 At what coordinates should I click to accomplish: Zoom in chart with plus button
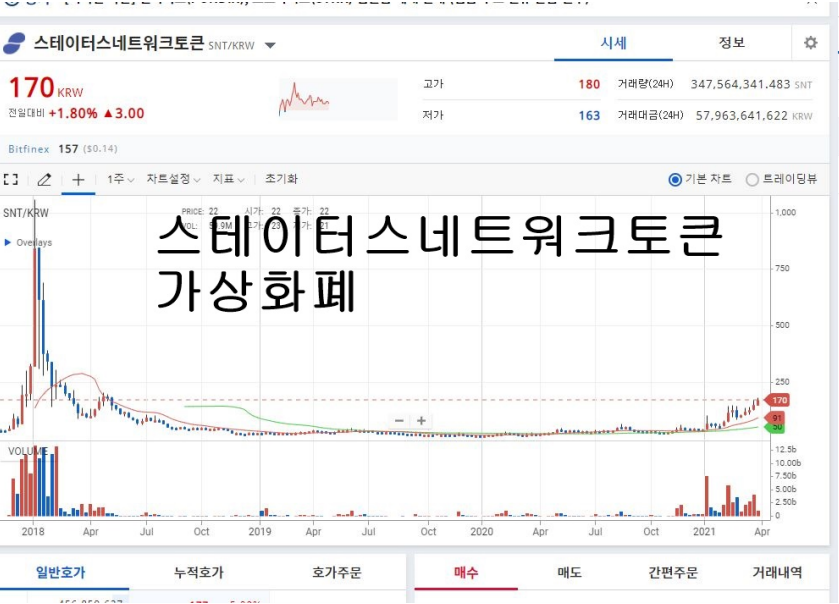422,420
